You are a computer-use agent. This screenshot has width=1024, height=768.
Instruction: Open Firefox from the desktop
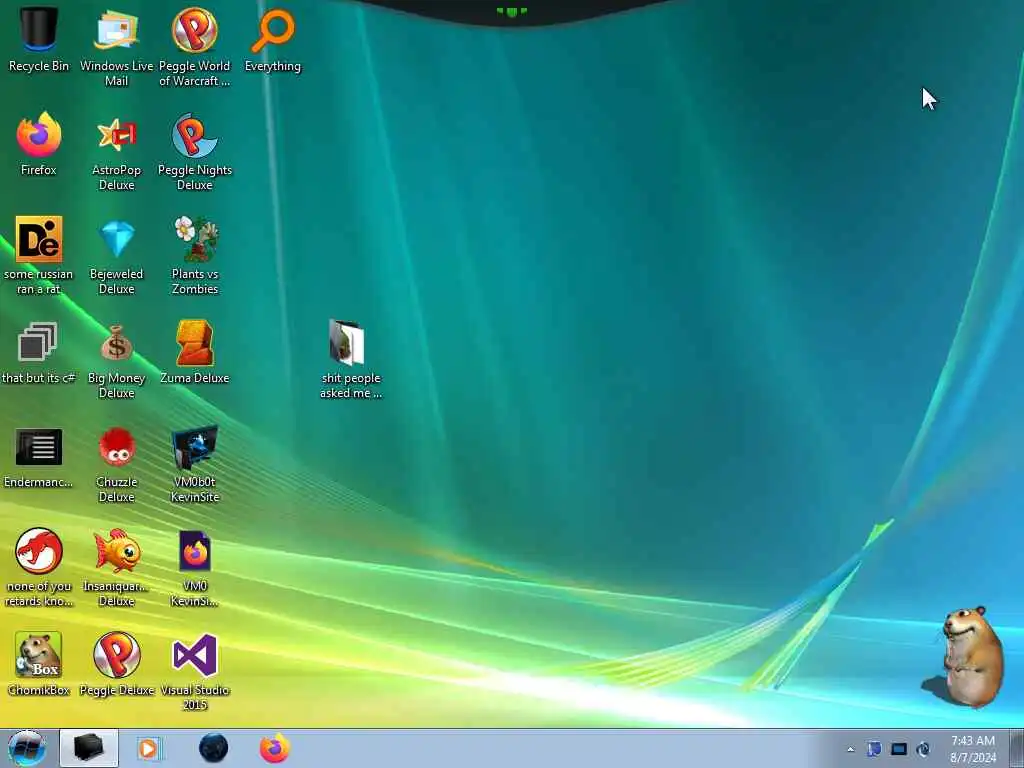click(39, 144)
